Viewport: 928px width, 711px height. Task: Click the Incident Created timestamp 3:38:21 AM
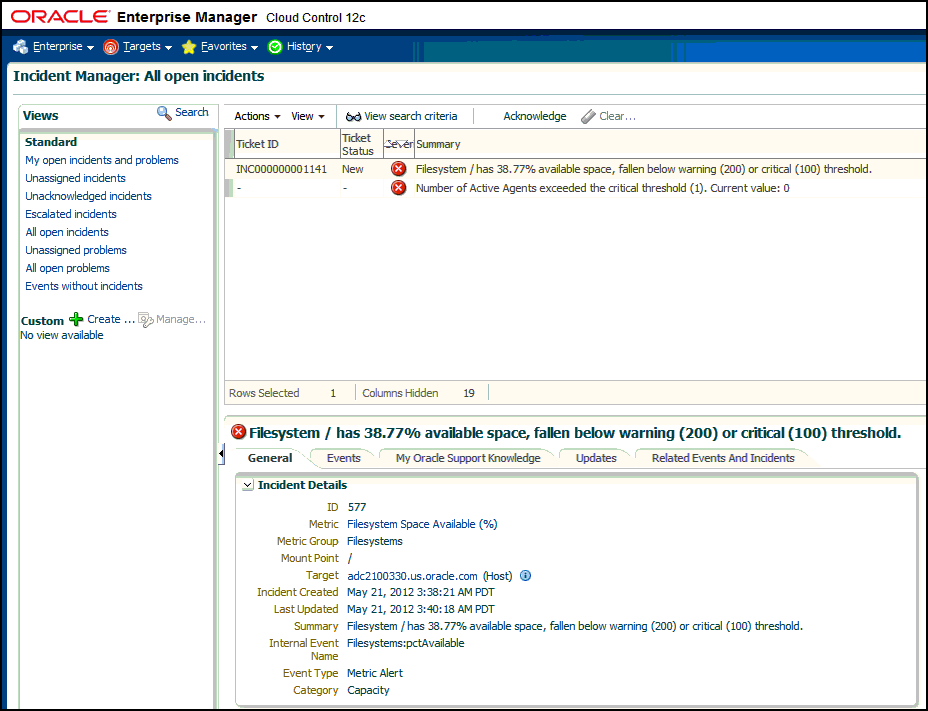(421, 593)
